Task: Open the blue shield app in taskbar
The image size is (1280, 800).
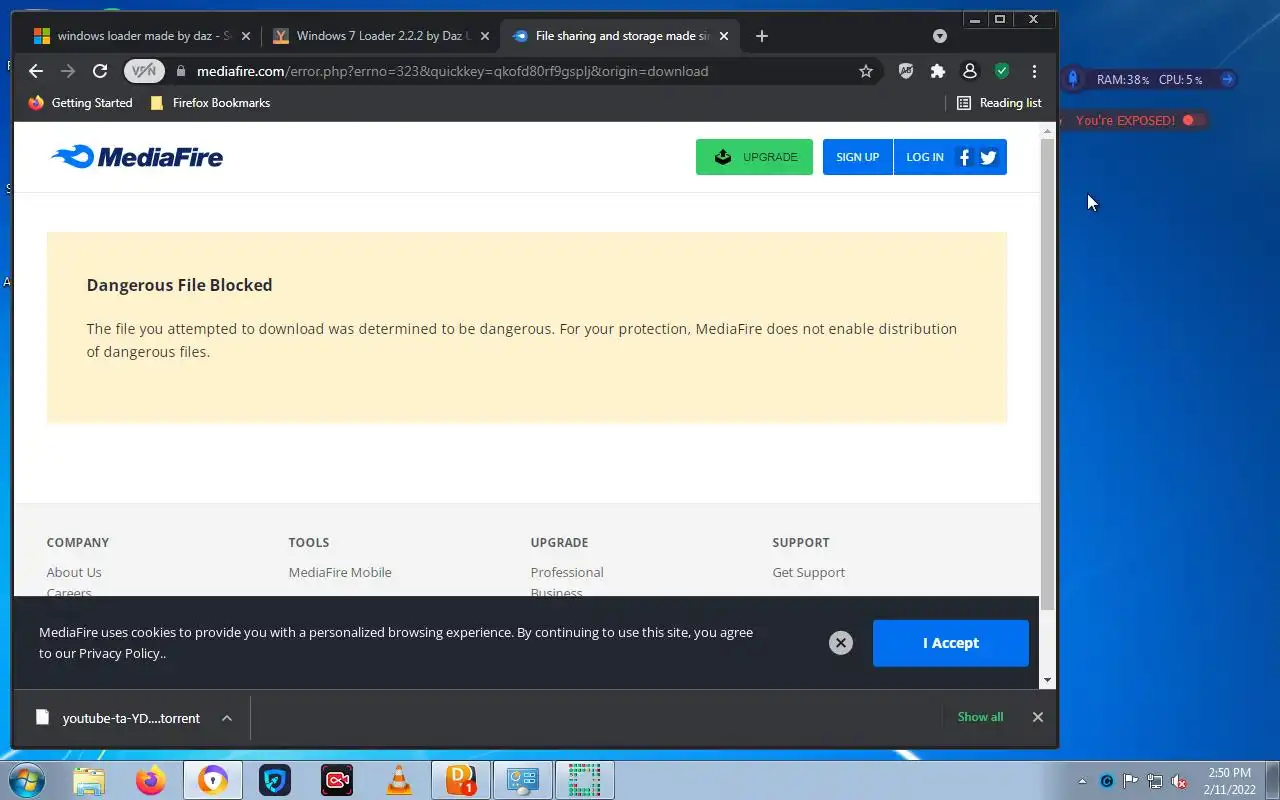Action: 275,780
